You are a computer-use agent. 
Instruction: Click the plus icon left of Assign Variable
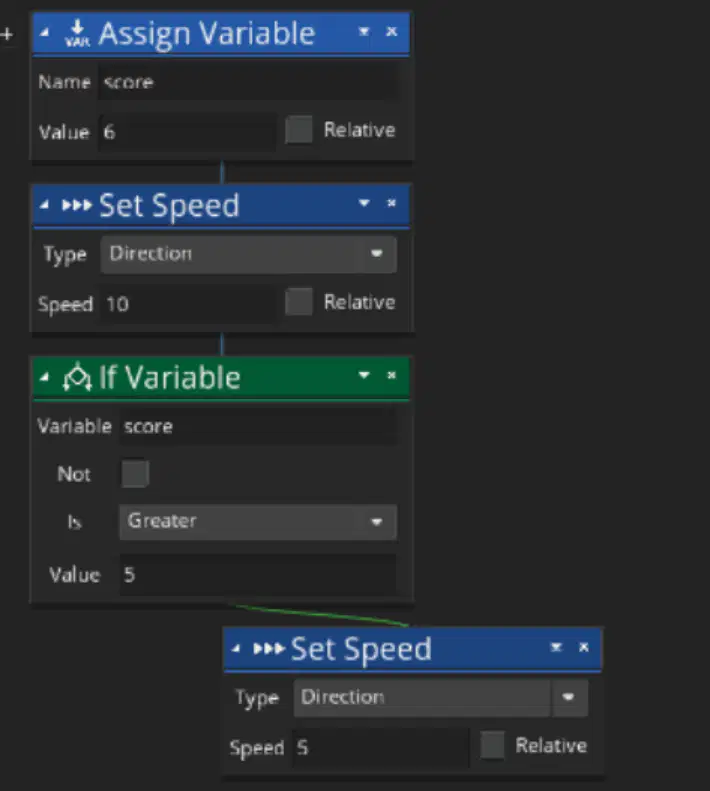pyautogui.click(x=7, y=34)
